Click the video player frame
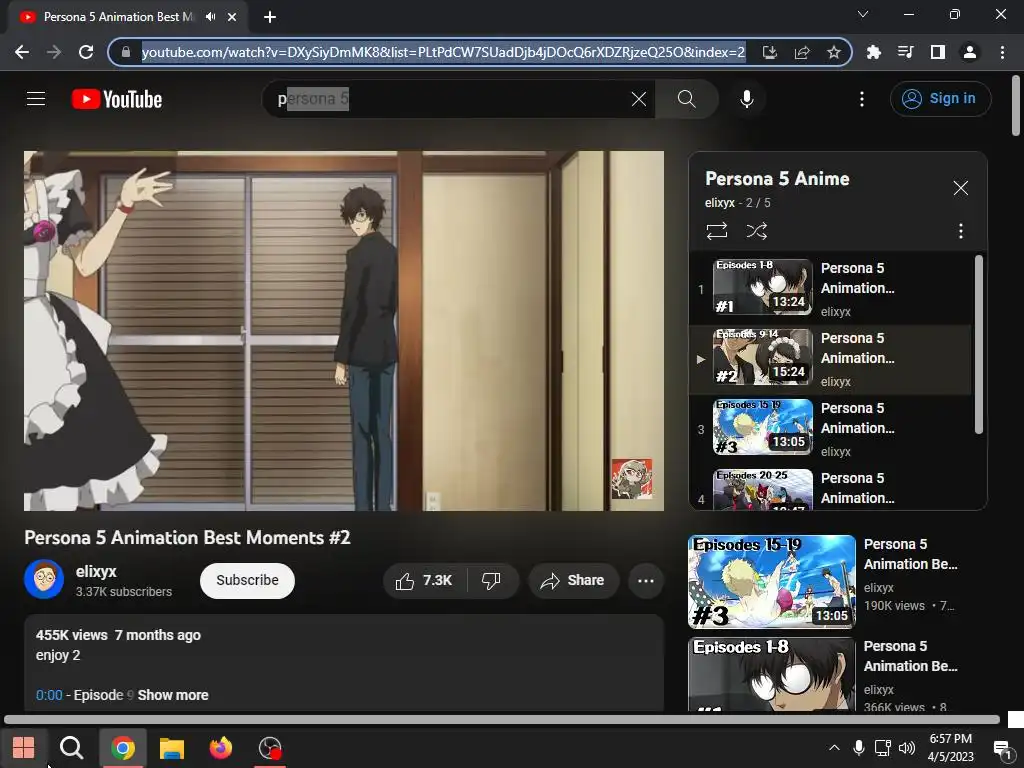This screenshot has height=768, width=1024. coord(344,330)
